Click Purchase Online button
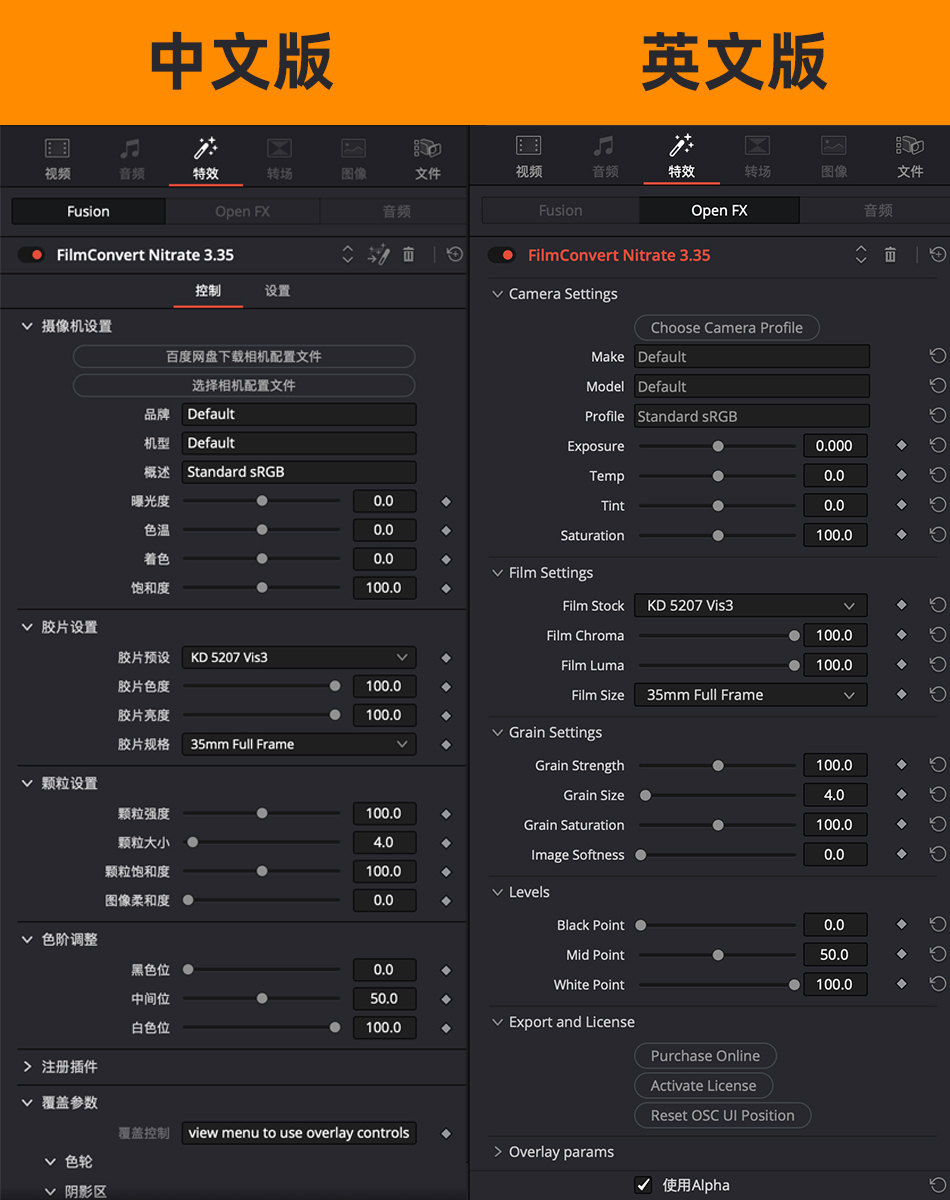The width and height of the screenshot is (950, 1200). tap(705, 1056)
